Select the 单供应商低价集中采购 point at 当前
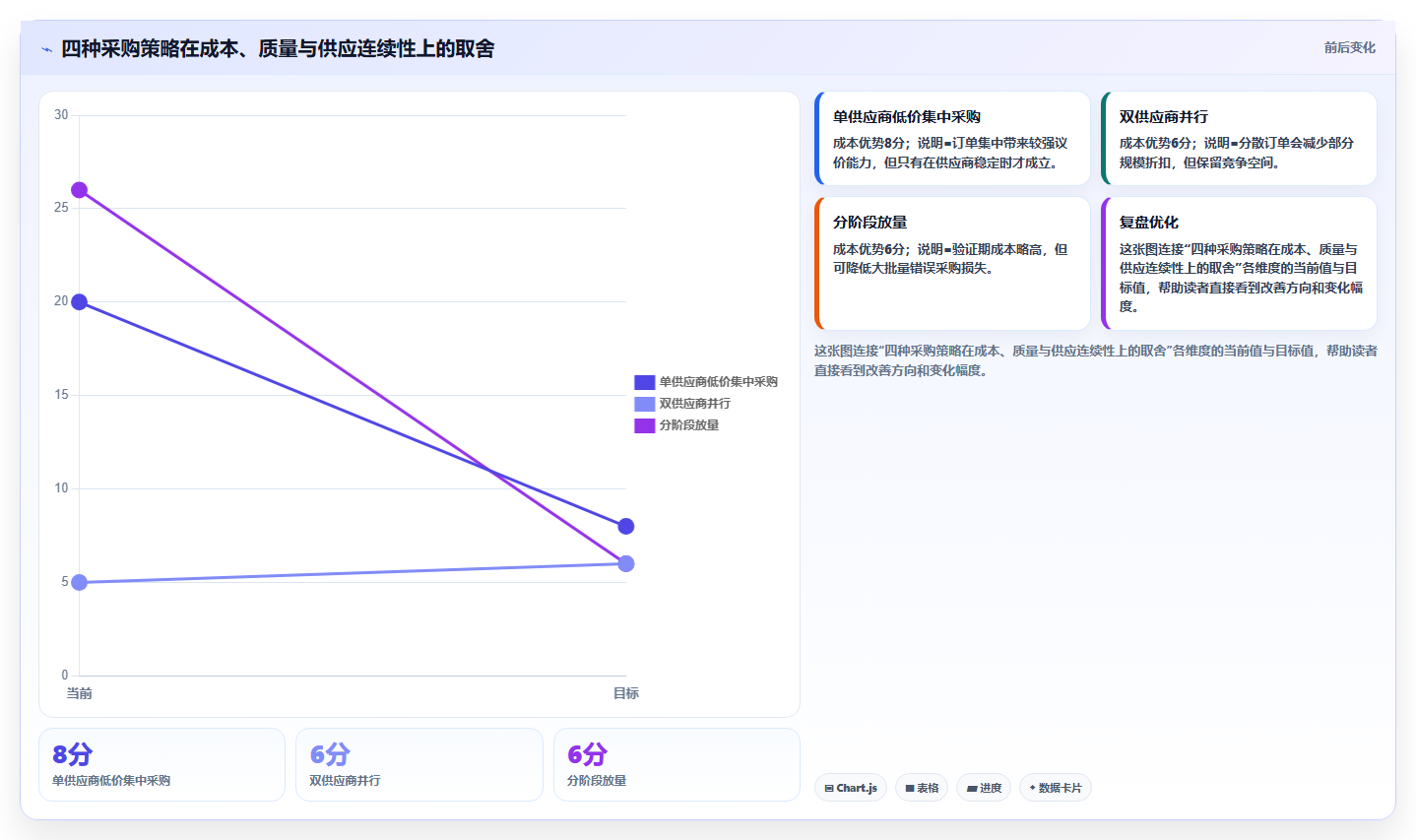Image resolution: width=1416 pixels, height=840 pixels. click(79, 302)
